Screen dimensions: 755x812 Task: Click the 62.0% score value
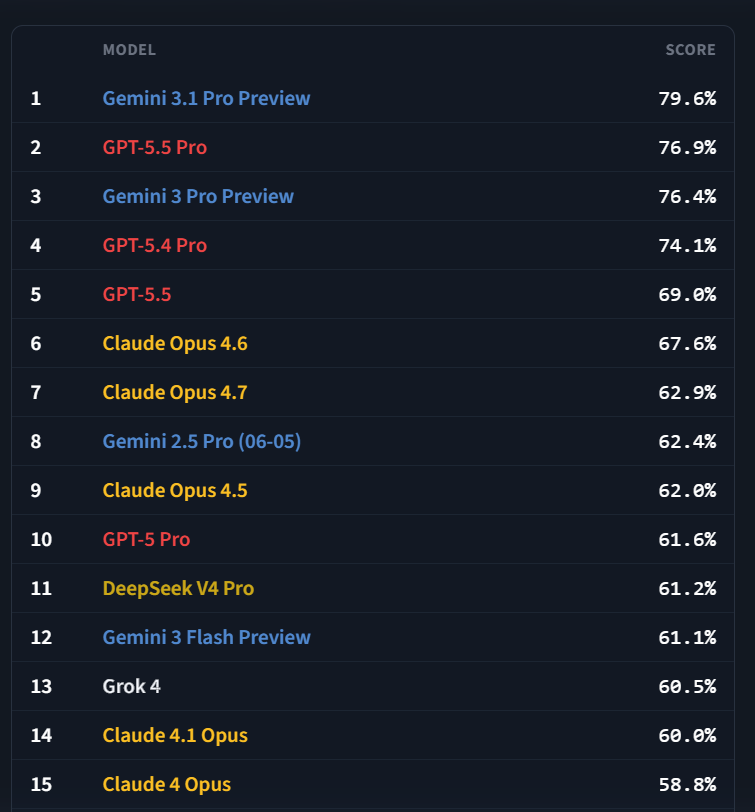pos(687,490)
